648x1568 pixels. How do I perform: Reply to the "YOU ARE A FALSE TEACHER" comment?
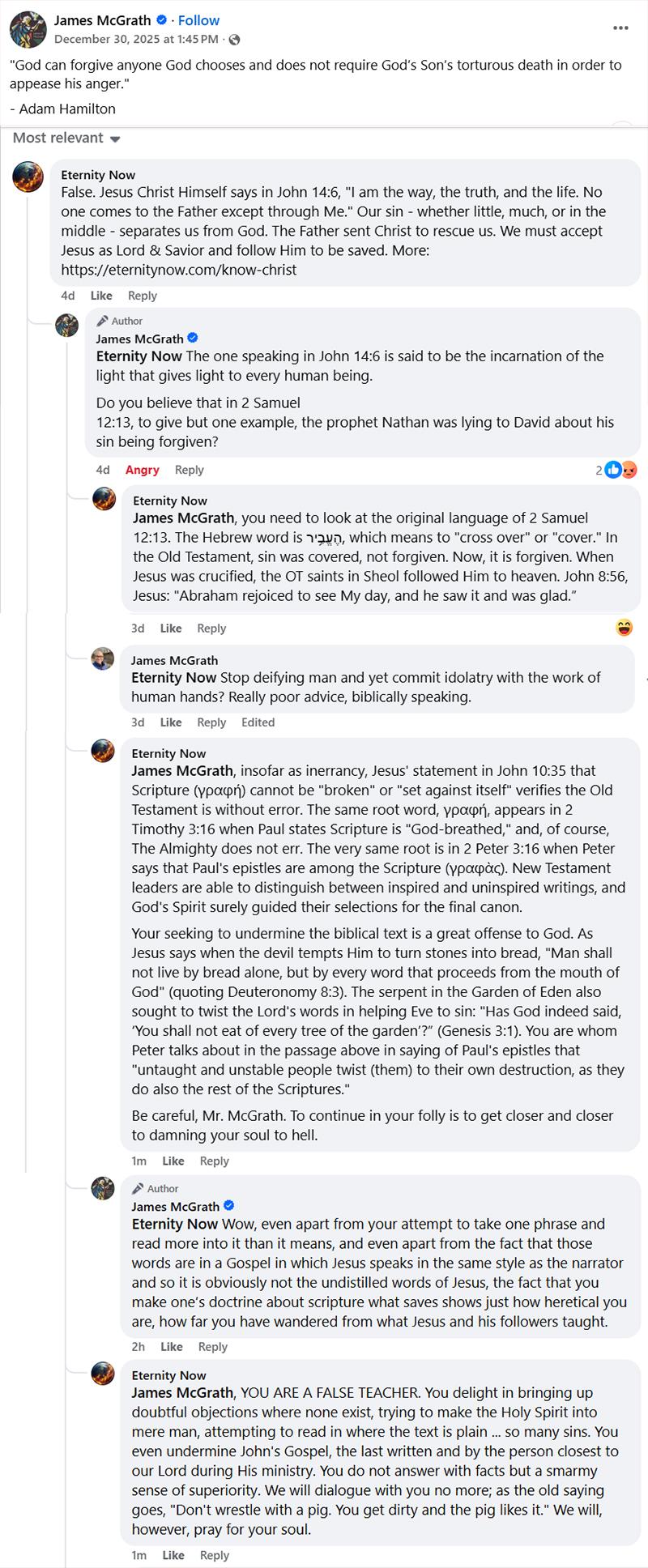(x=215, y=1555)
